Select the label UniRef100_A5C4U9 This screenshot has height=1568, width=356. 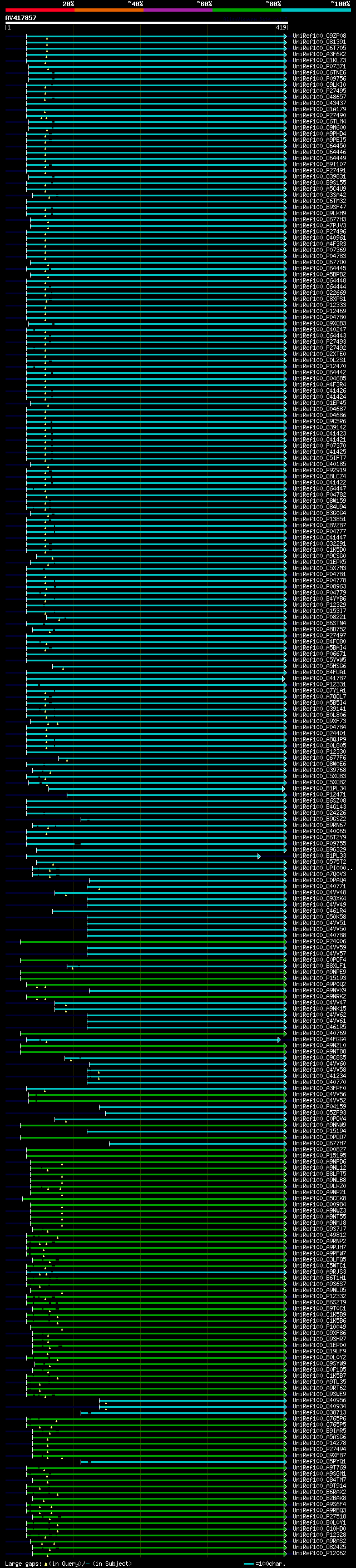click(x=319, y=189)
